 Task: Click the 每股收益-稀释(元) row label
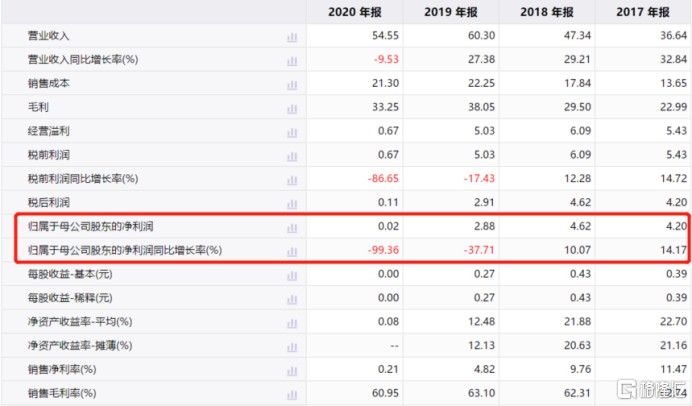(70, 298)
